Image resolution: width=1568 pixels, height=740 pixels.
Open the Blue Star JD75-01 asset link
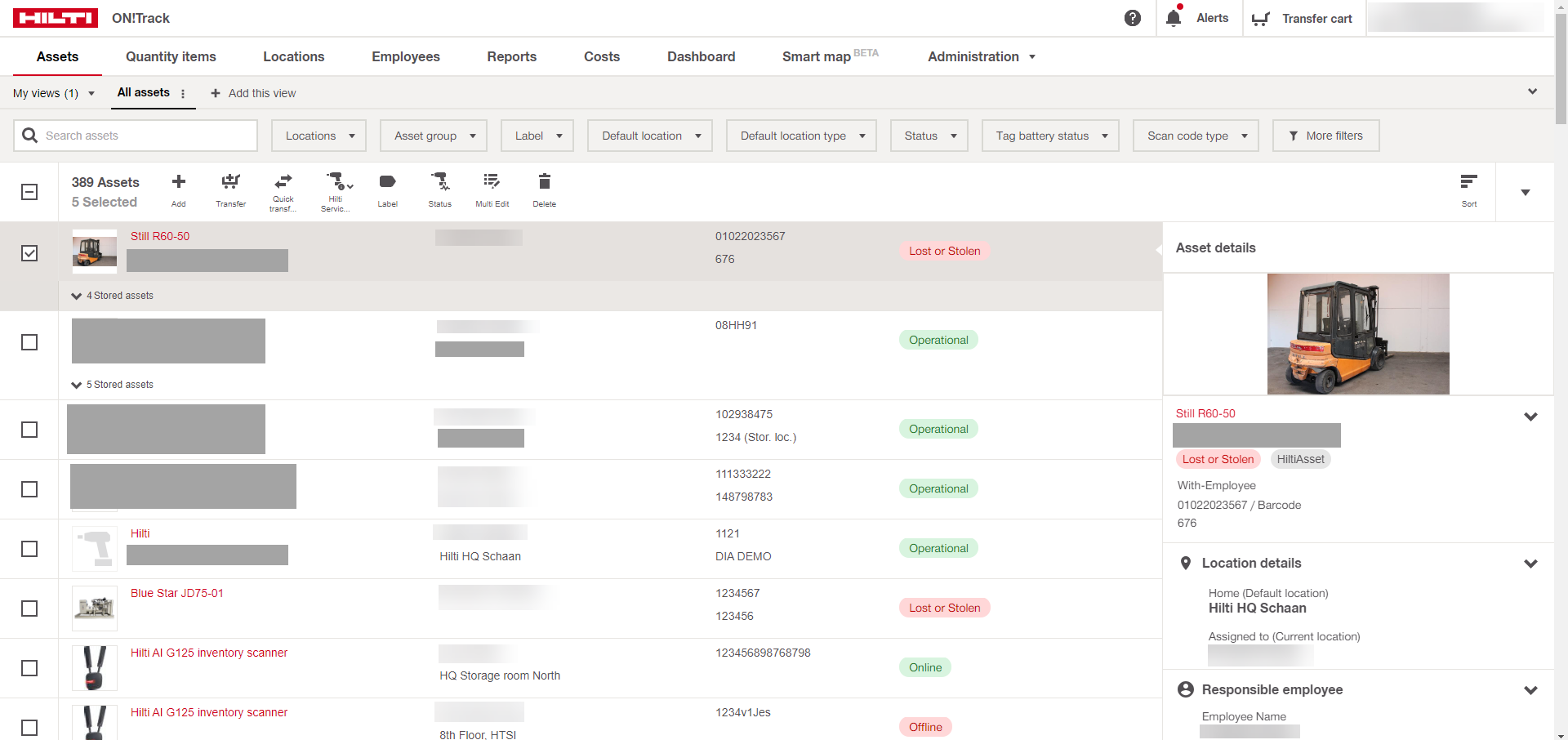pos(177,593)
